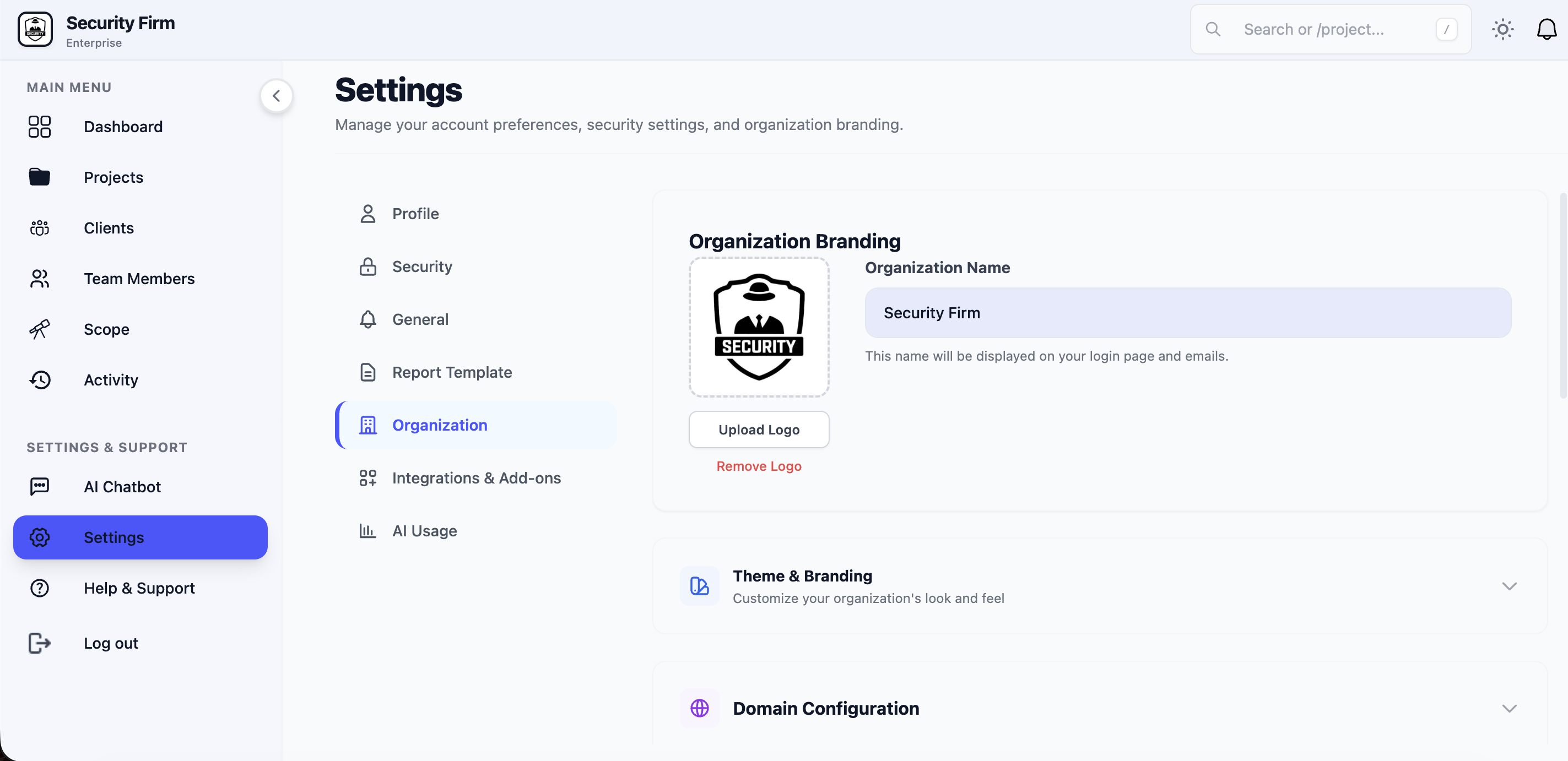Open Help & Support
The height and width of the screenshot is (761, 1568).
point(140,588)
